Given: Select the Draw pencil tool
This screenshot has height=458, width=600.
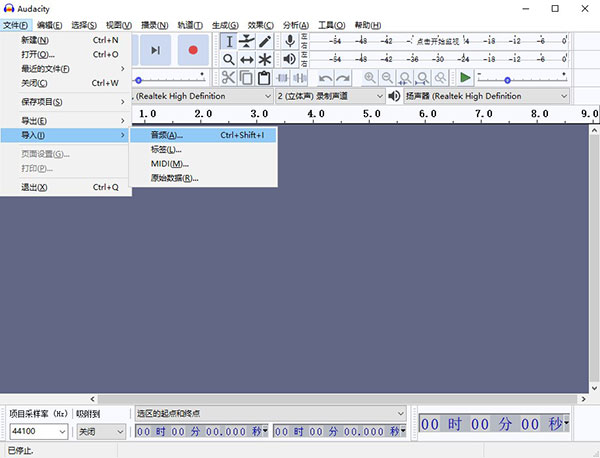Looking at the screenshot, I should click(x=265, y=41).
